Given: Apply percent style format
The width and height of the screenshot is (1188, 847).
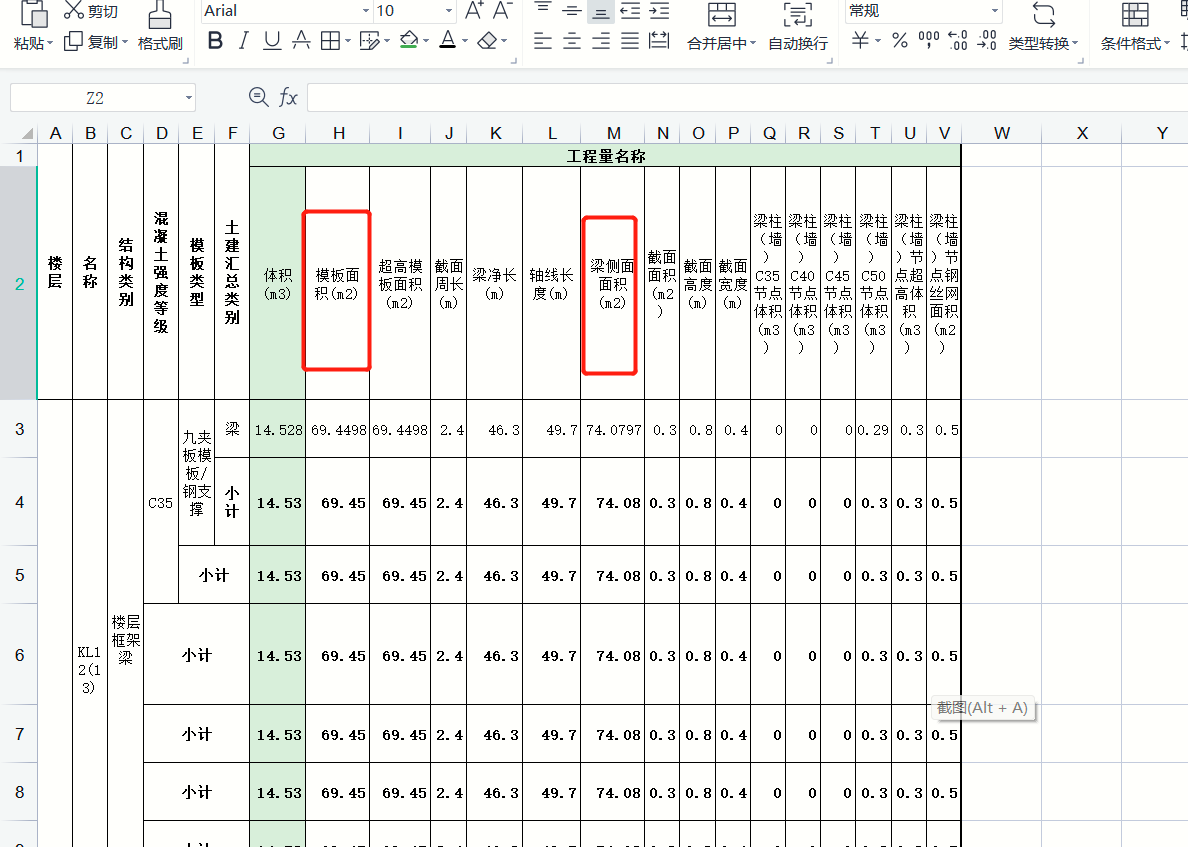Looking at the screenshot, I should click(900, 41).
